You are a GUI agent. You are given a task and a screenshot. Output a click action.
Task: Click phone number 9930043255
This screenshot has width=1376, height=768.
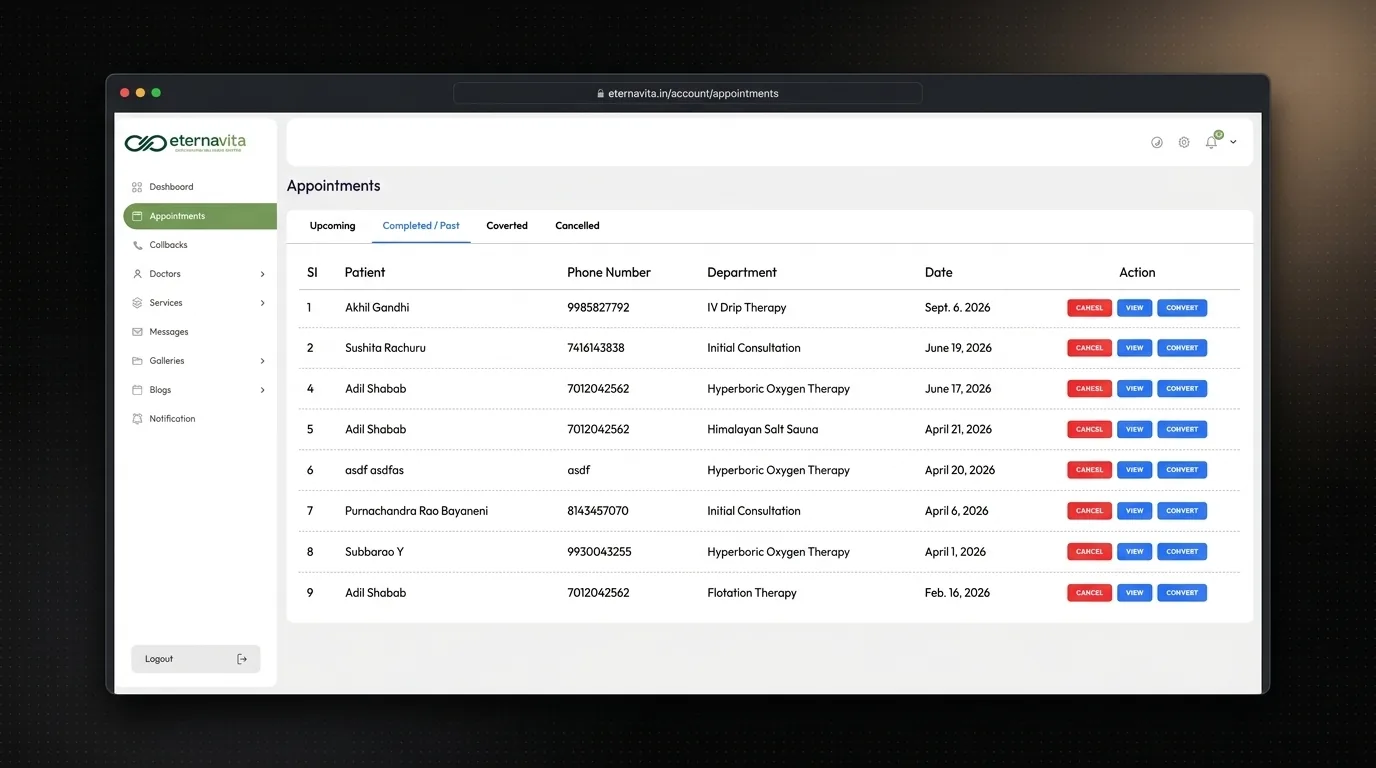point(599,552)
